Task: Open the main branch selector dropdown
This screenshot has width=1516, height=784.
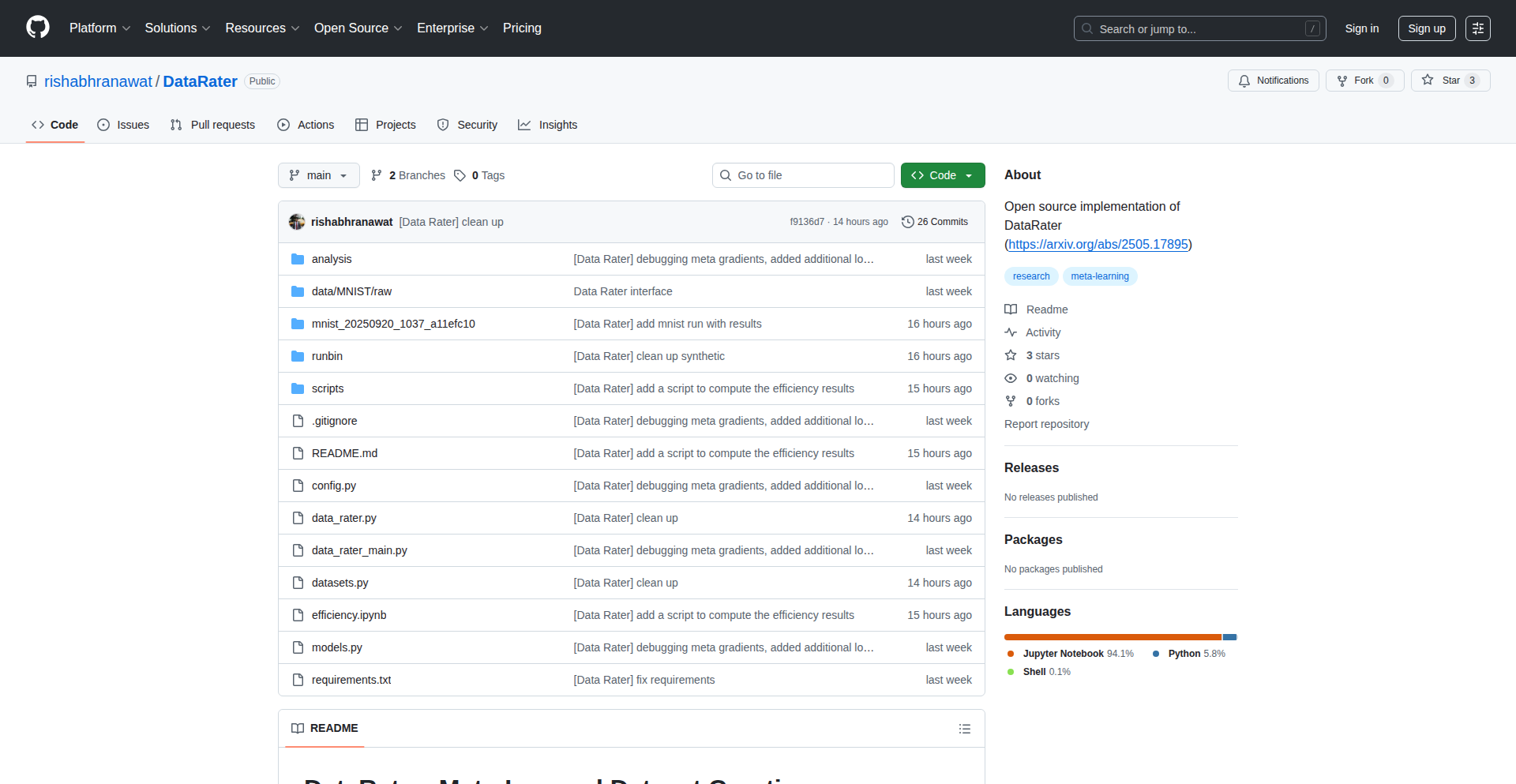Action: (318, 175)
